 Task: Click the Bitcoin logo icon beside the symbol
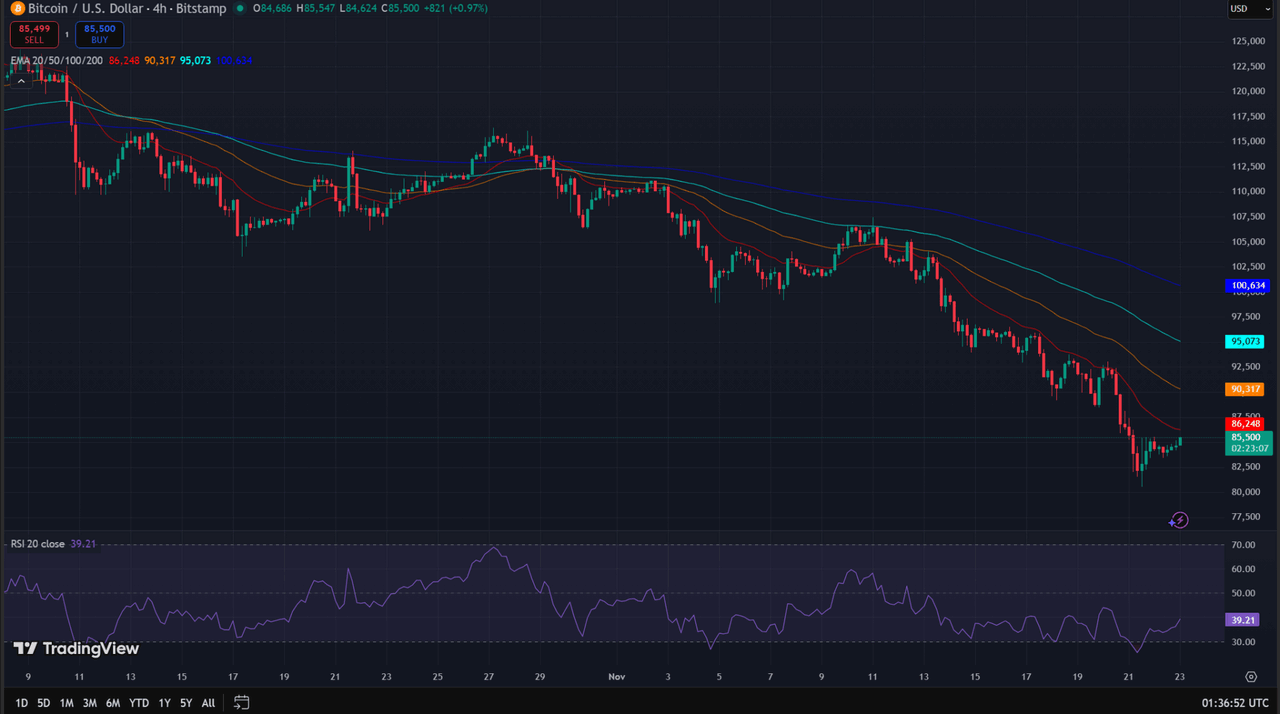pyautogui.click(x=17, y=8)
